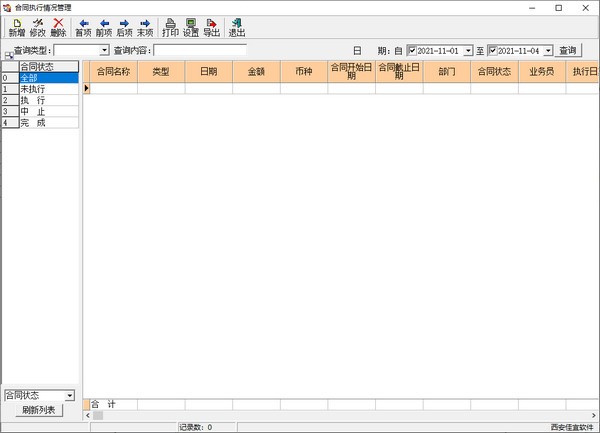600x433 pixels.
Task: Click the 删除 (Delete) toolbar icon
Action: pyautogui.click(x=58, y=27)
